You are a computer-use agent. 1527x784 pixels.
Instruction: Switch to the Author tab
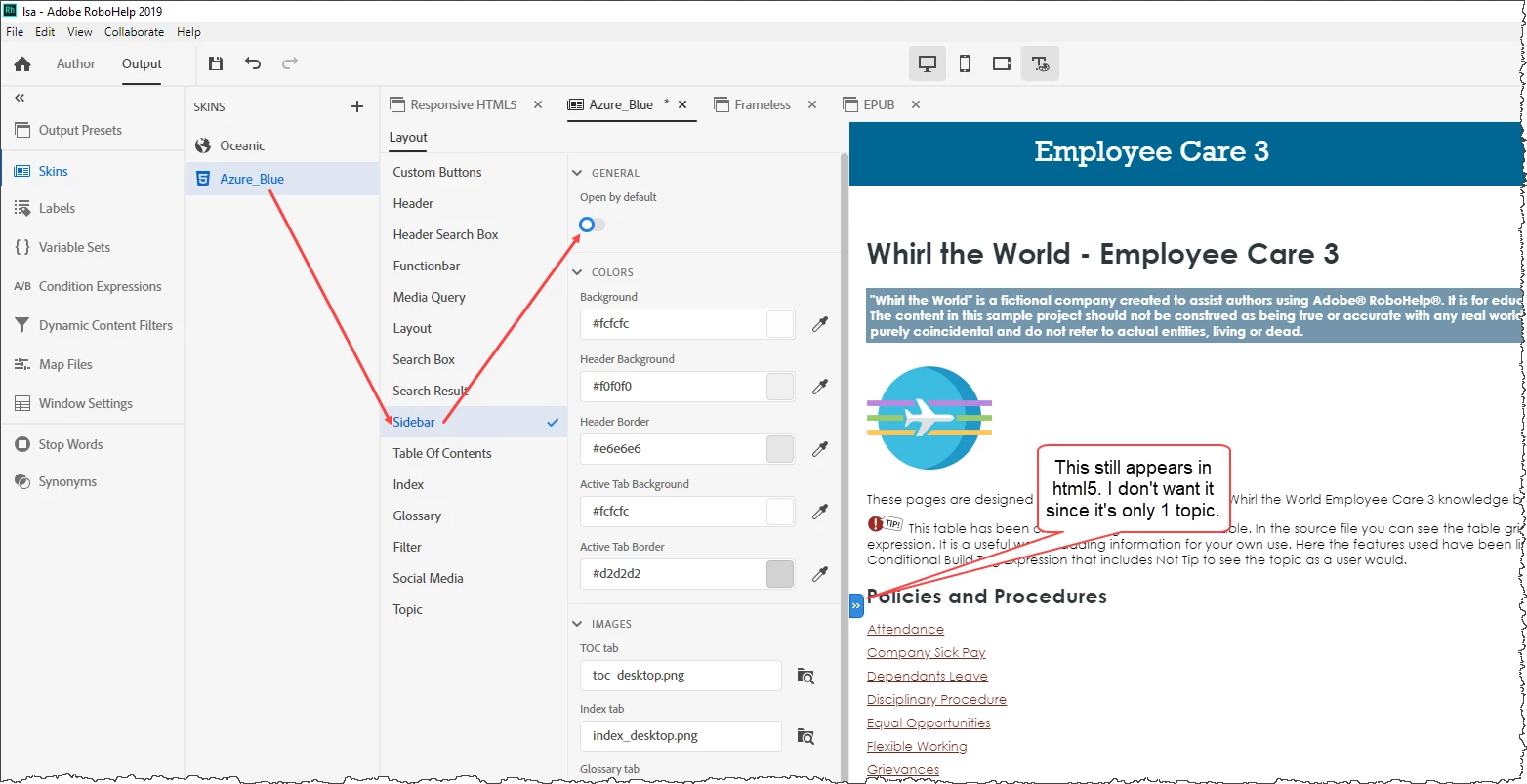click(x=76, y=63)
